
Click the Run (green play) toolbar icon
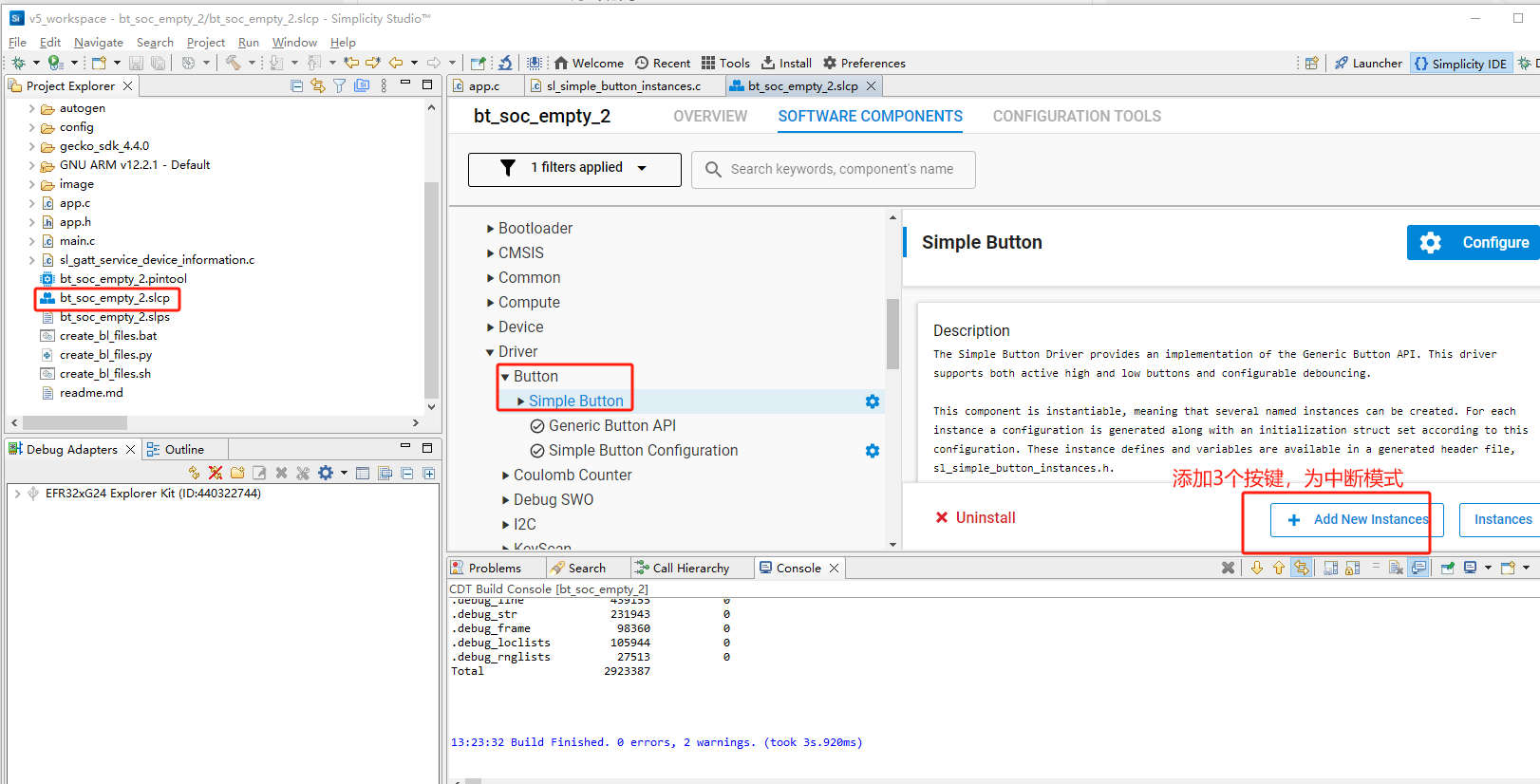(x=55, y=63)
